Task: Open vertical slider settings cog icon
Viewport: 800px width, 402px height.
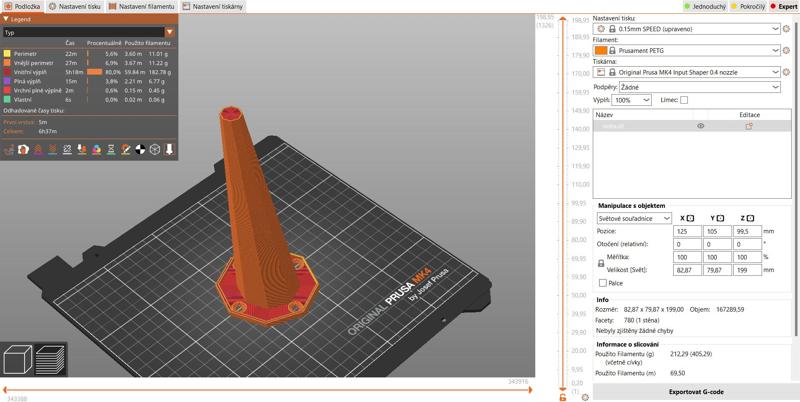Action: coord(585,397)
